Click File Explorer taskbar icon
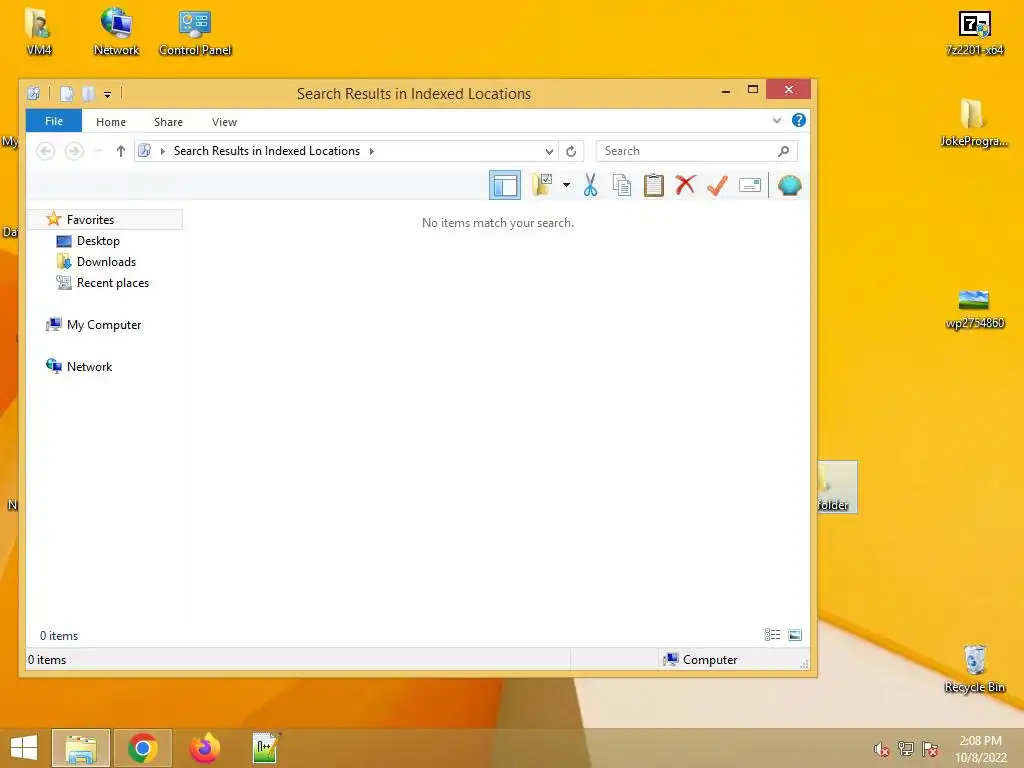 click(x=81, y=748)
